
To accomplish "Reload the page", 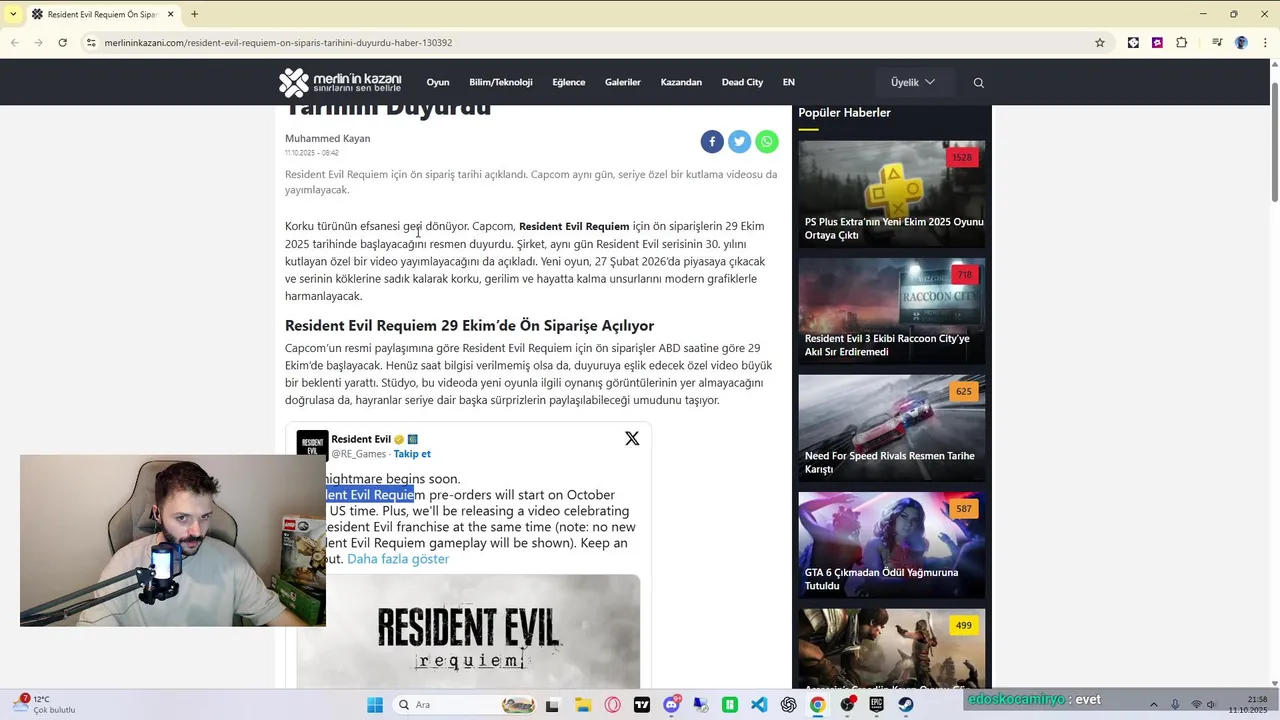I will point(62,43).
